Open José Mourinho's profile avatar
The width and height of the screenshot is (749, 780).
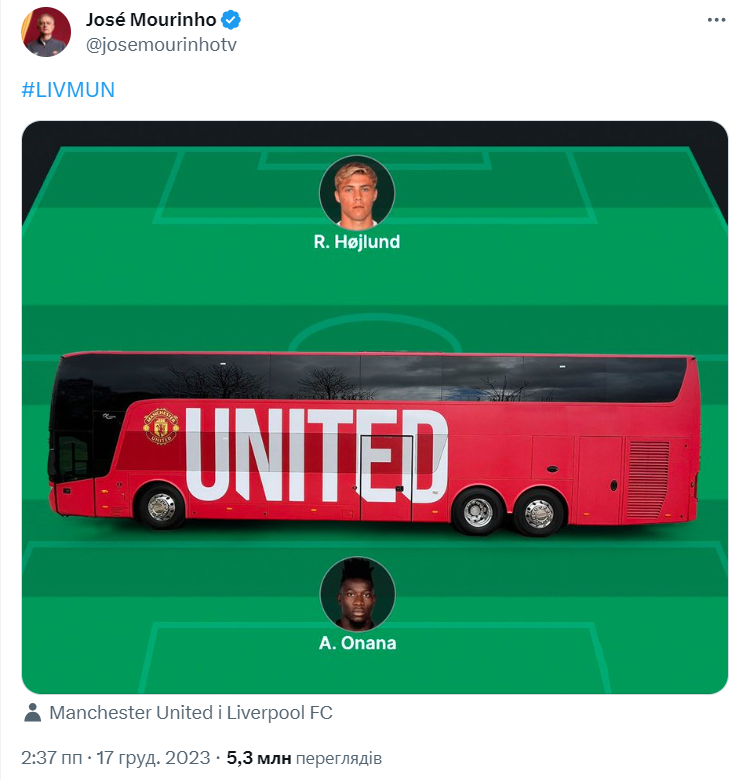46,32
